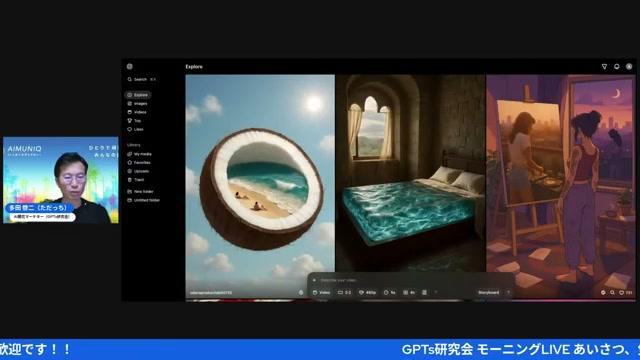Click the icon at coconut video bottom right
The height and width of the screenshot is (360, 640).
coord(301,293)
